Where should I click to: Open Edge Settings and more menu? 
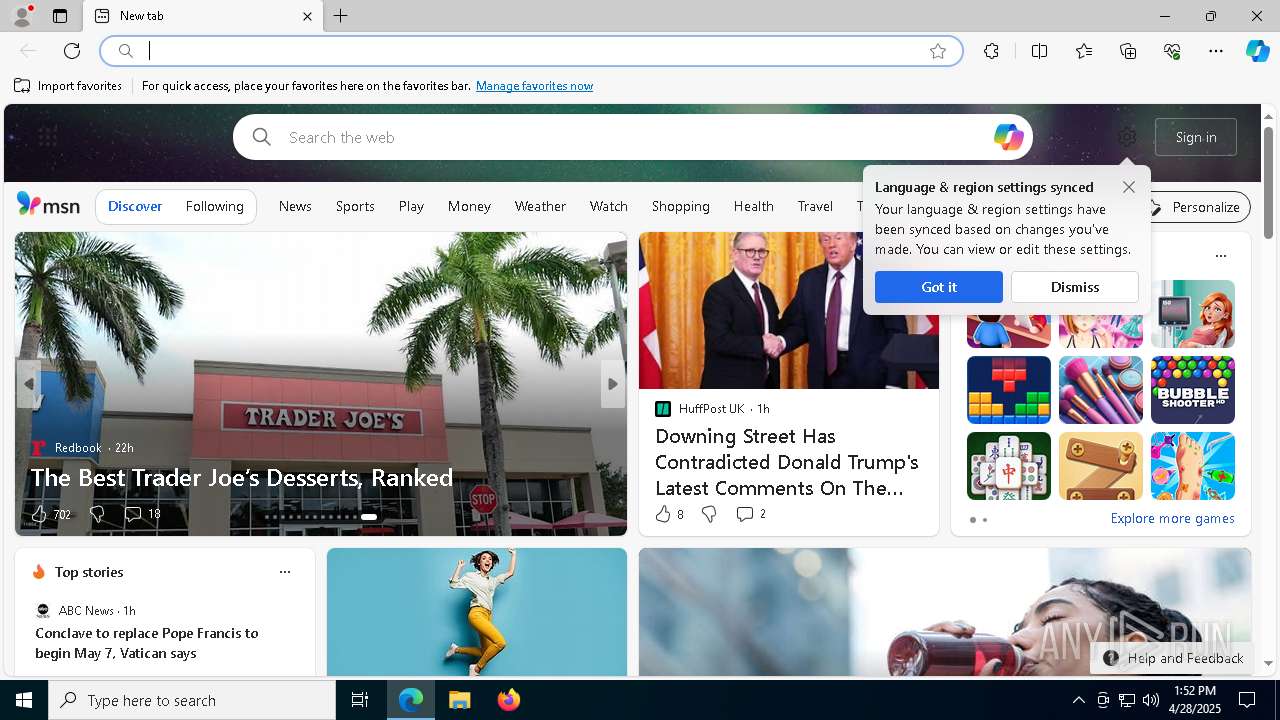(1216, 51)
